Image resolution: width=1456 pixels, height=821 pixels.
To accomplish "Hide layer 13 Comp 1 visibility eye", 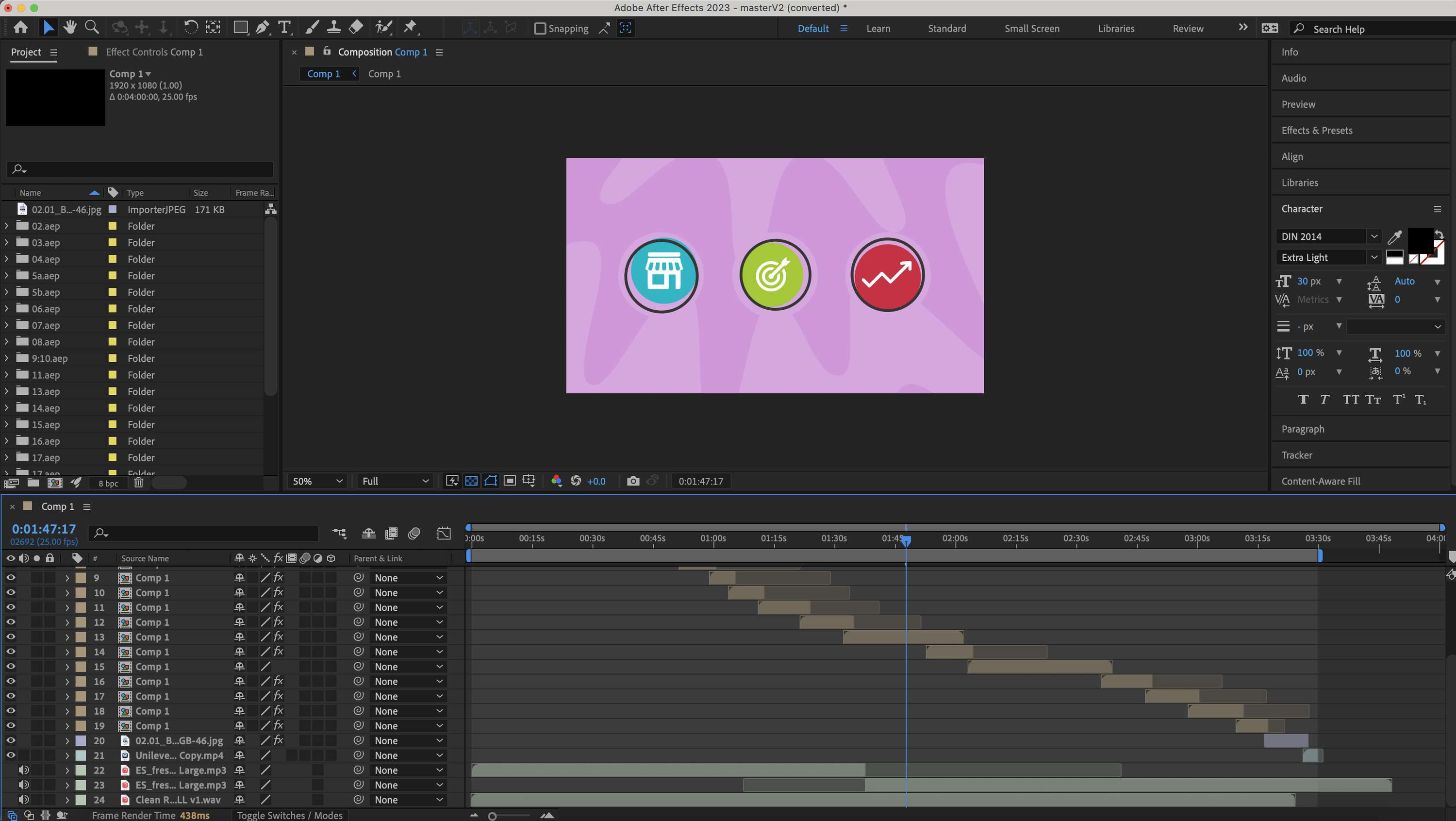I will 11,637.
